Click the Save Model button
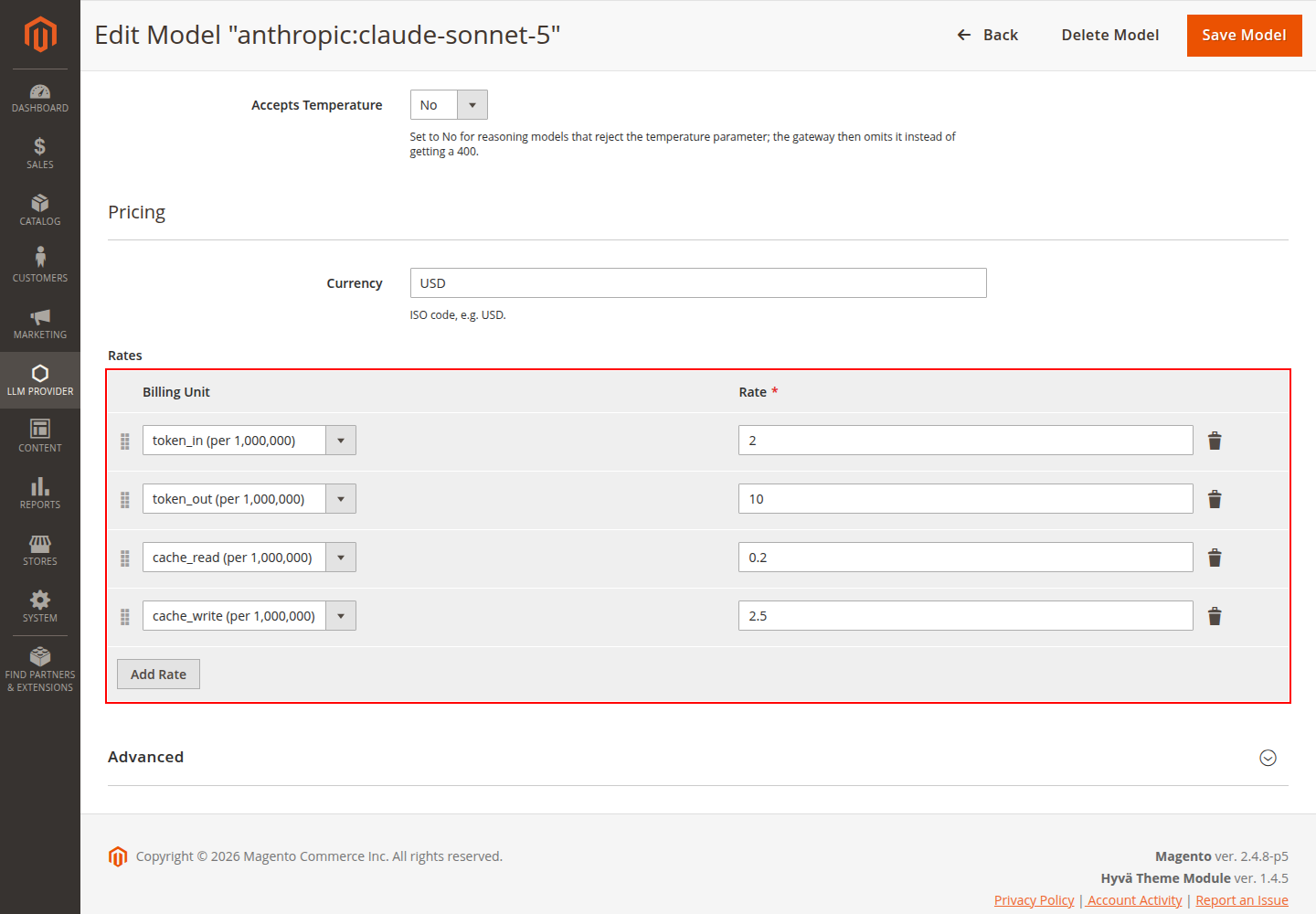The height and width of the screenshot is (914, 1316). [1244, 36]
